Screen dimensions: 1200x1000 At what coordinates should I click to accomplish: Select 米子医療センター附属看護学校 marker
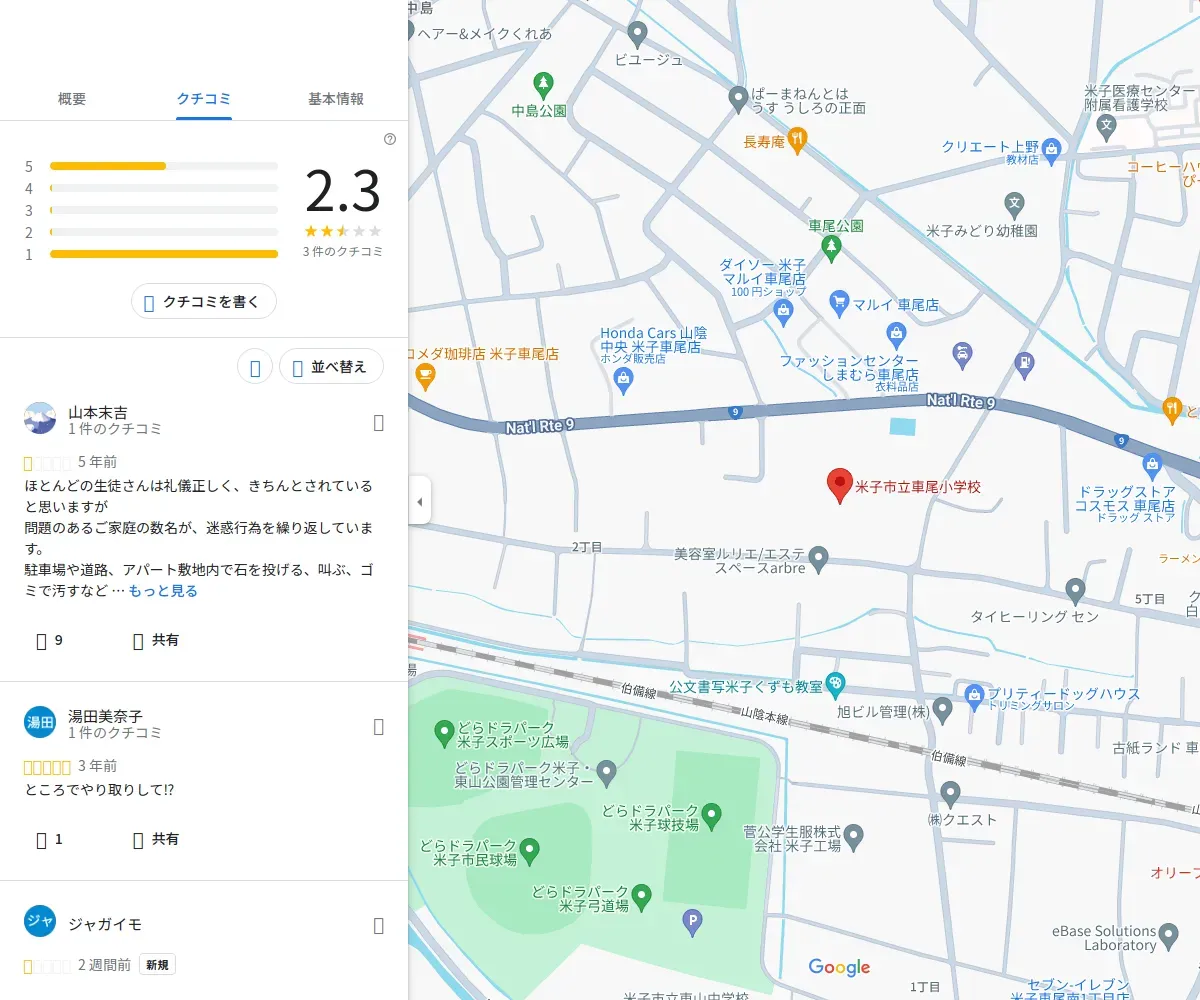point(1106,126)
